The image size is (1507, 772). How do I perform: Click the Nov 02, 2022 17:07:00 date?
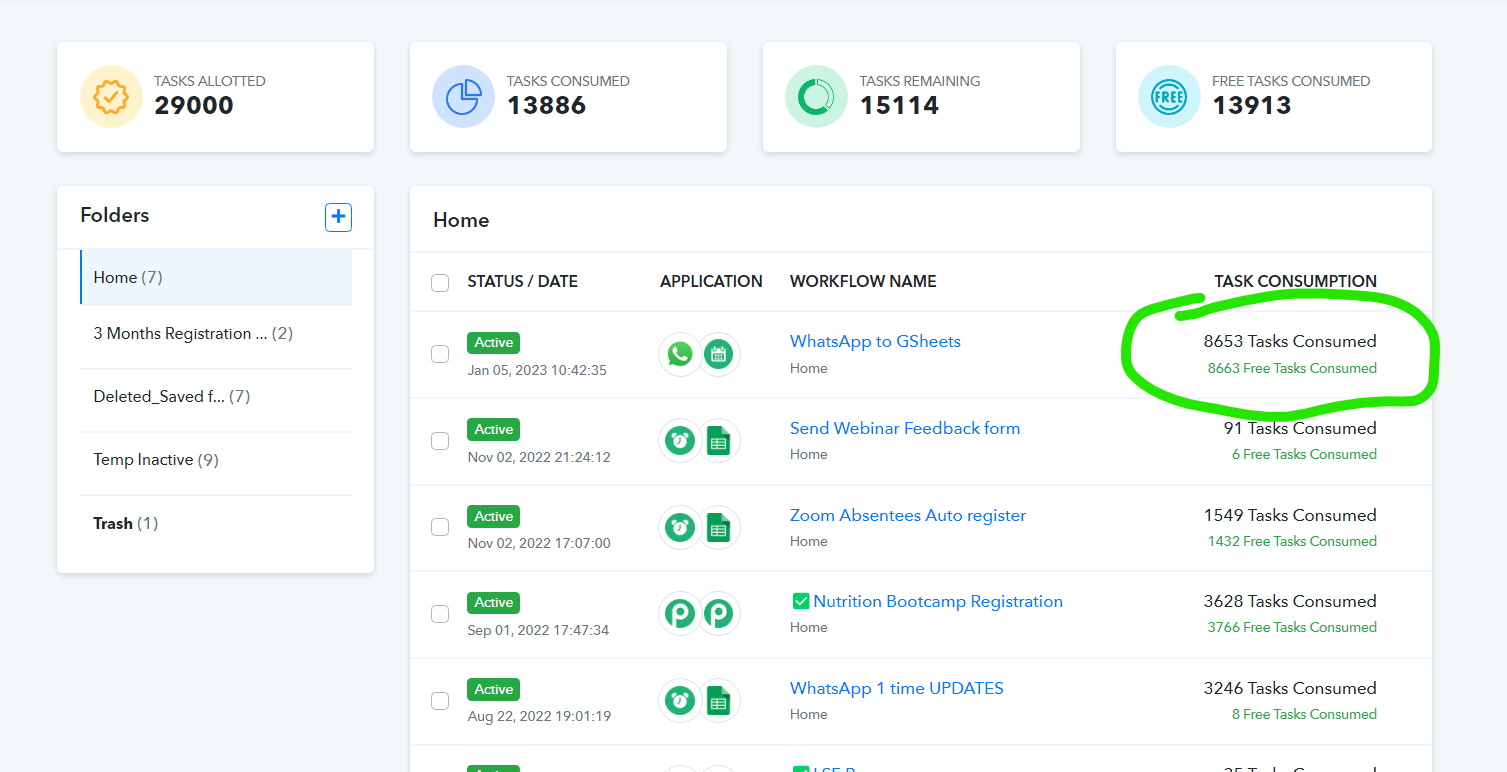coord(539,543)
